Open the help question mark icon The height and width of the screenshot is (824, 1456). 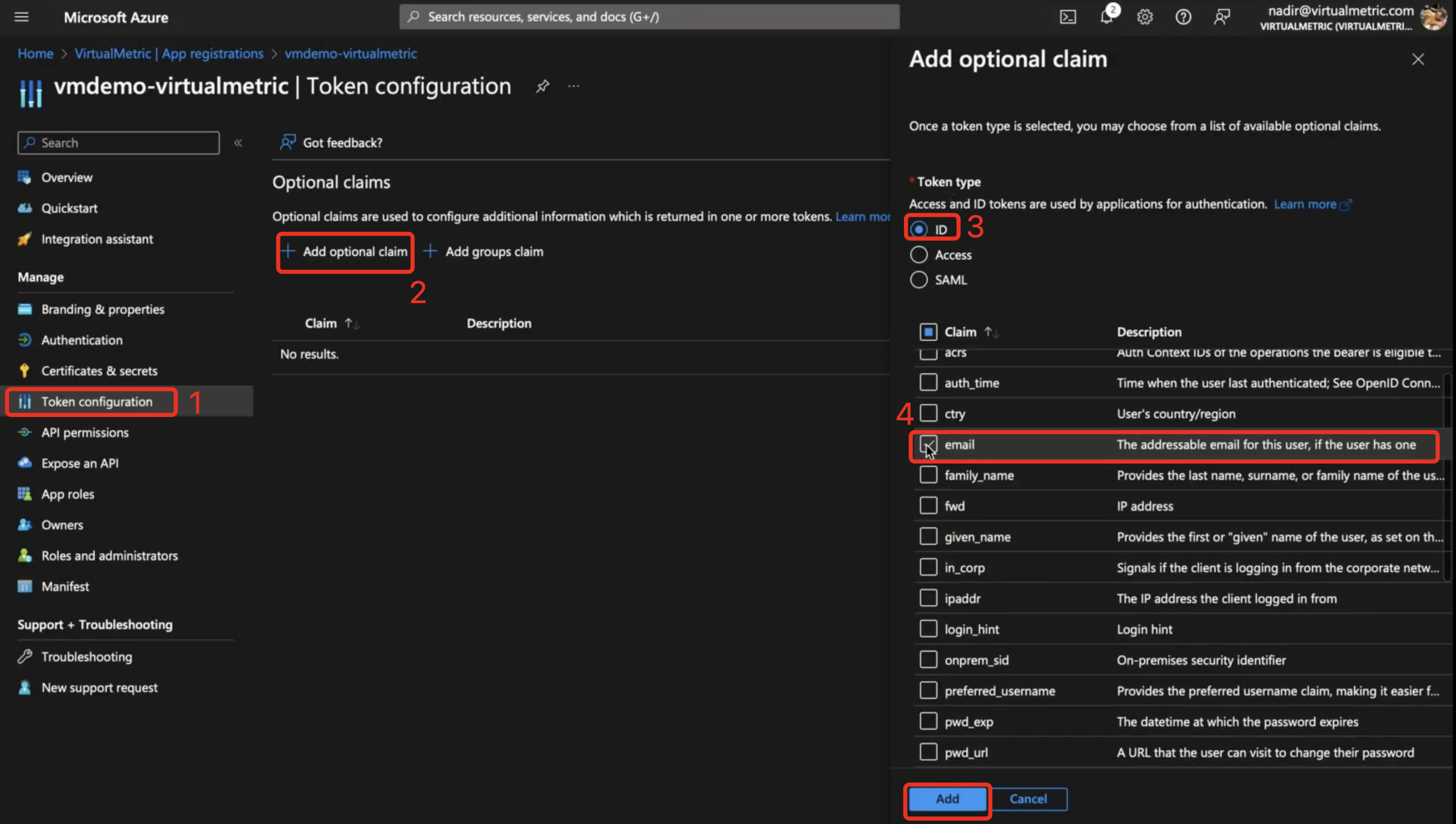click(x=1183, y=17)
